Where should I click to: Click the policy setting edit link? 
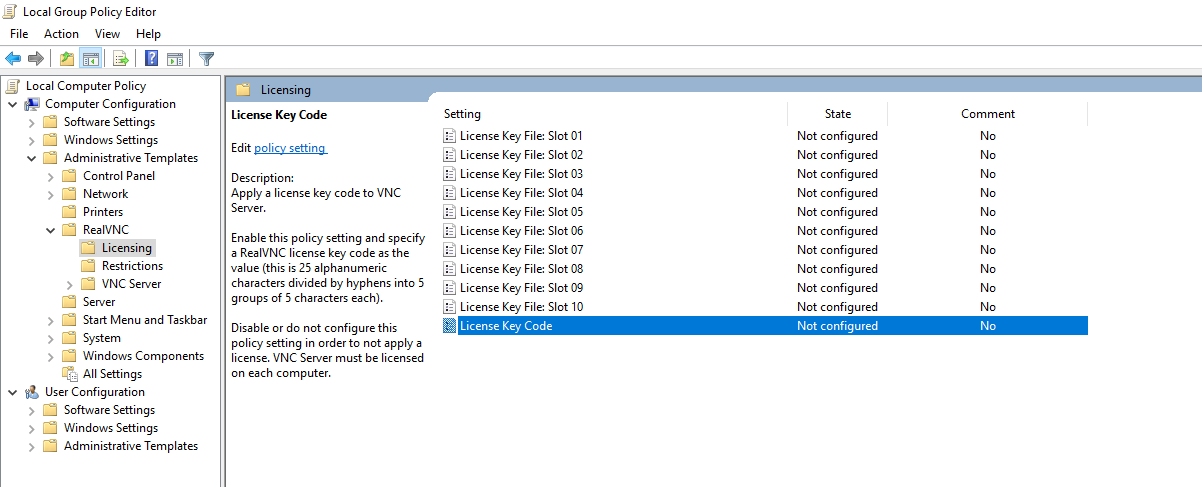[x=290, y=148]
